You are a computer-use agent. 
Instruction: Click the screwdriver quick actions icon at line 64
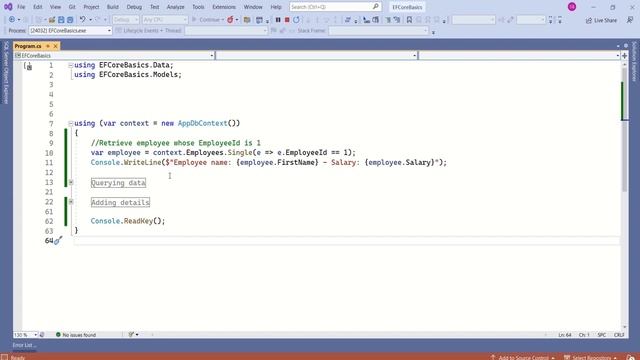[x=58, y=240]
